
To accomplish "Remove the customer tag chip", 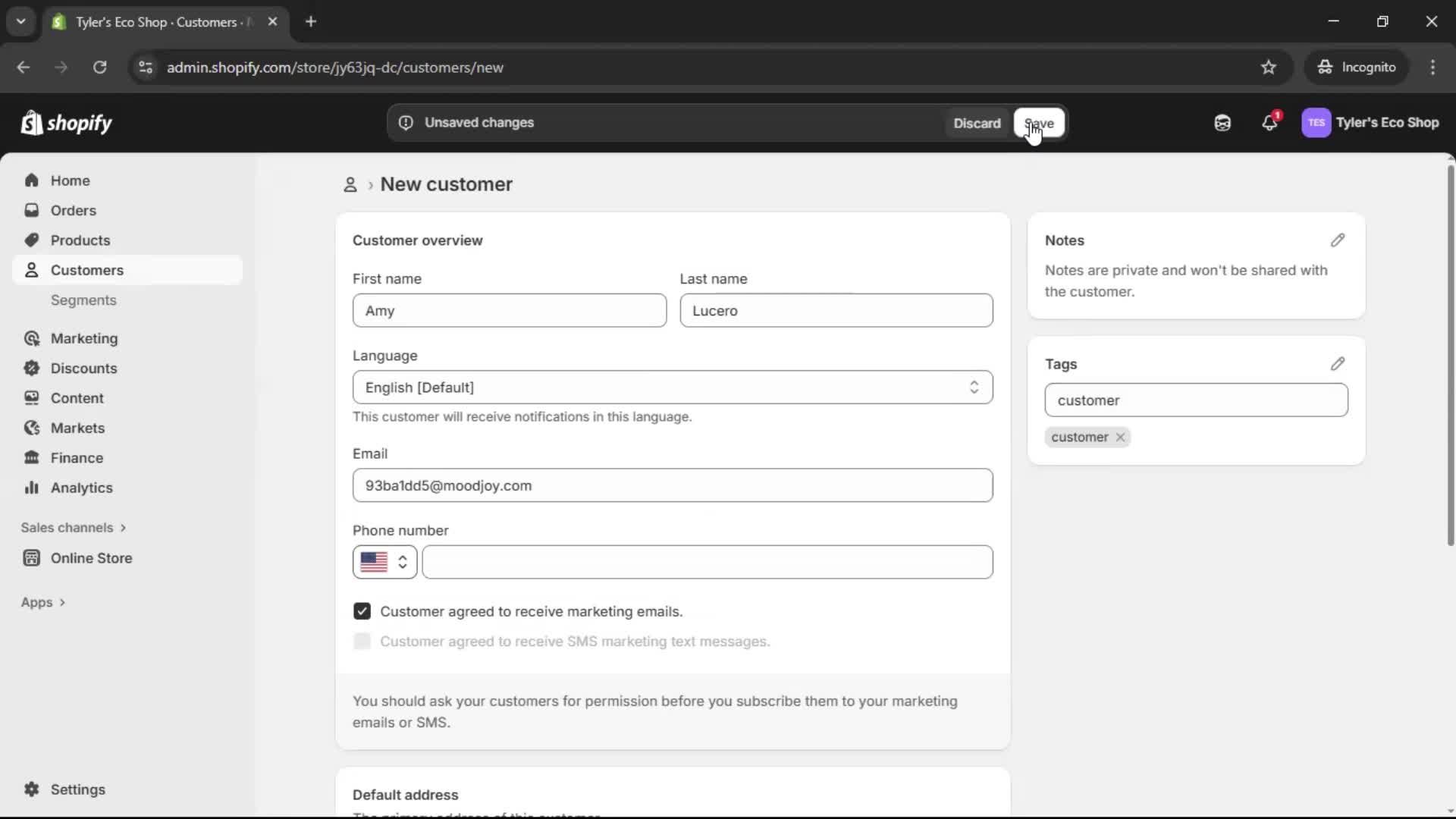I will 1120,437.
